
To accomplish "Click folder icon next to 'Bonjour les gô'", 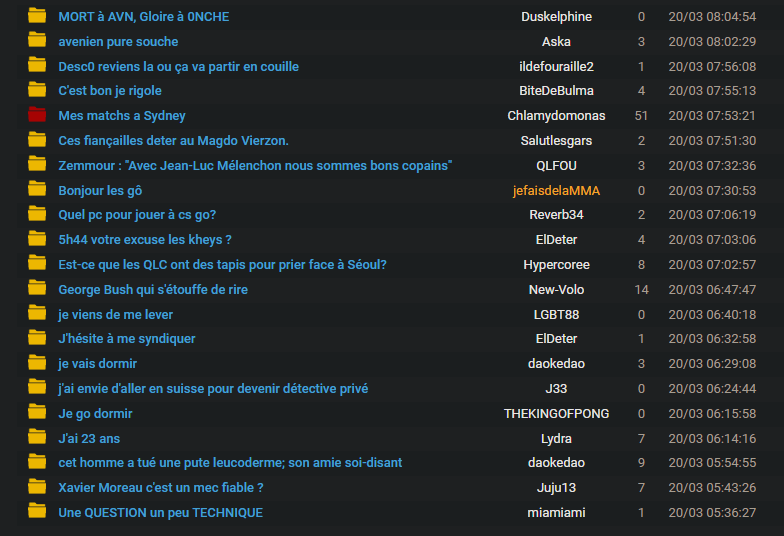I will 38,189.
